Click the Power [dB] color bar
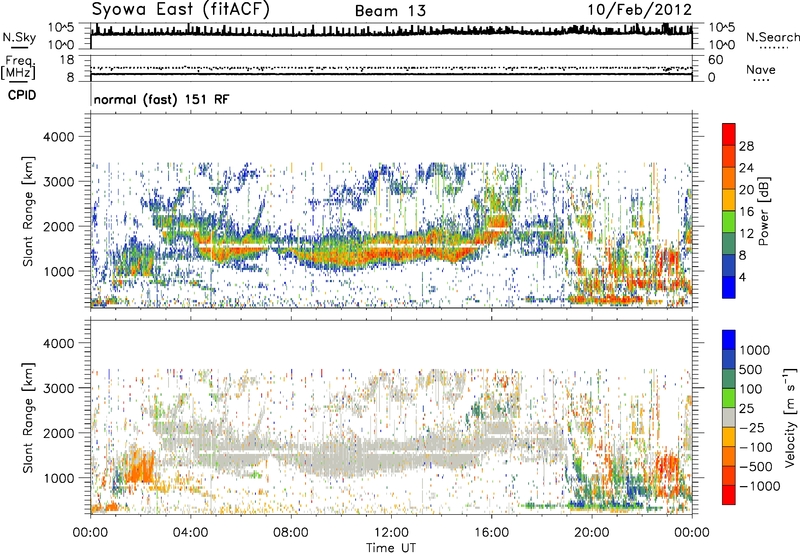The image size is (800, 554). tap(729, 211)
